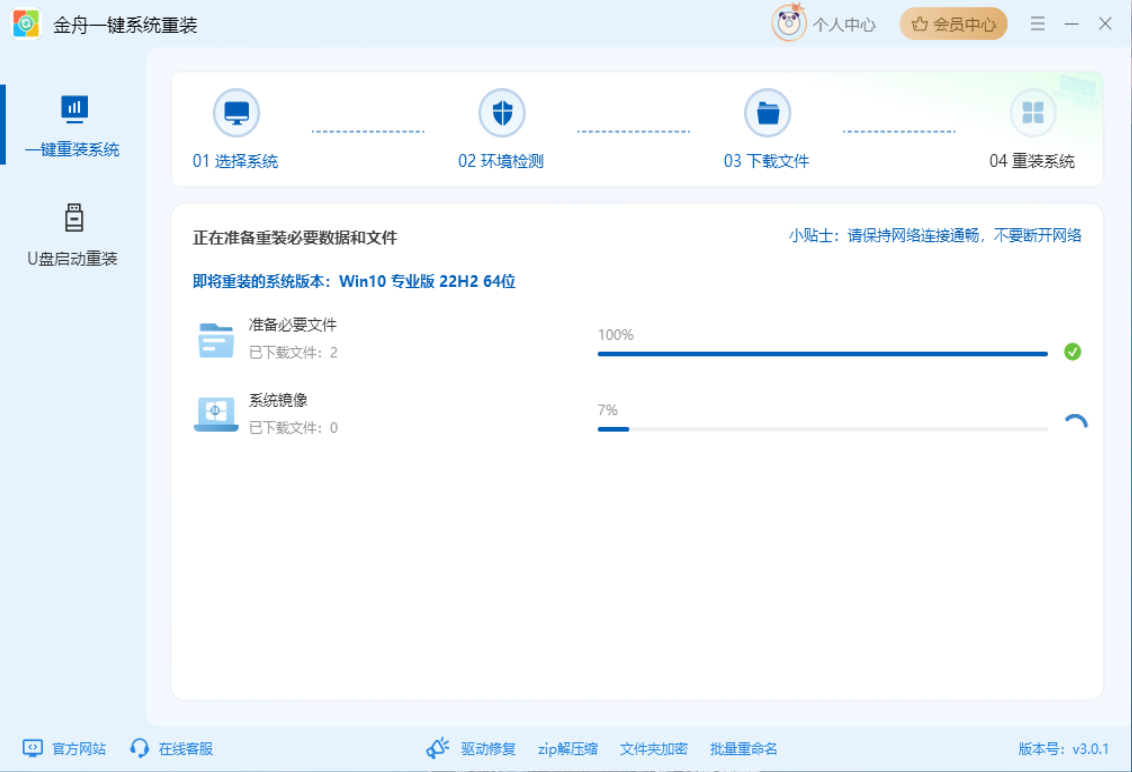Screen dimensions: 1132x772
Task: Open the 批量重命名 batch rename link
Action: point(744,749)
